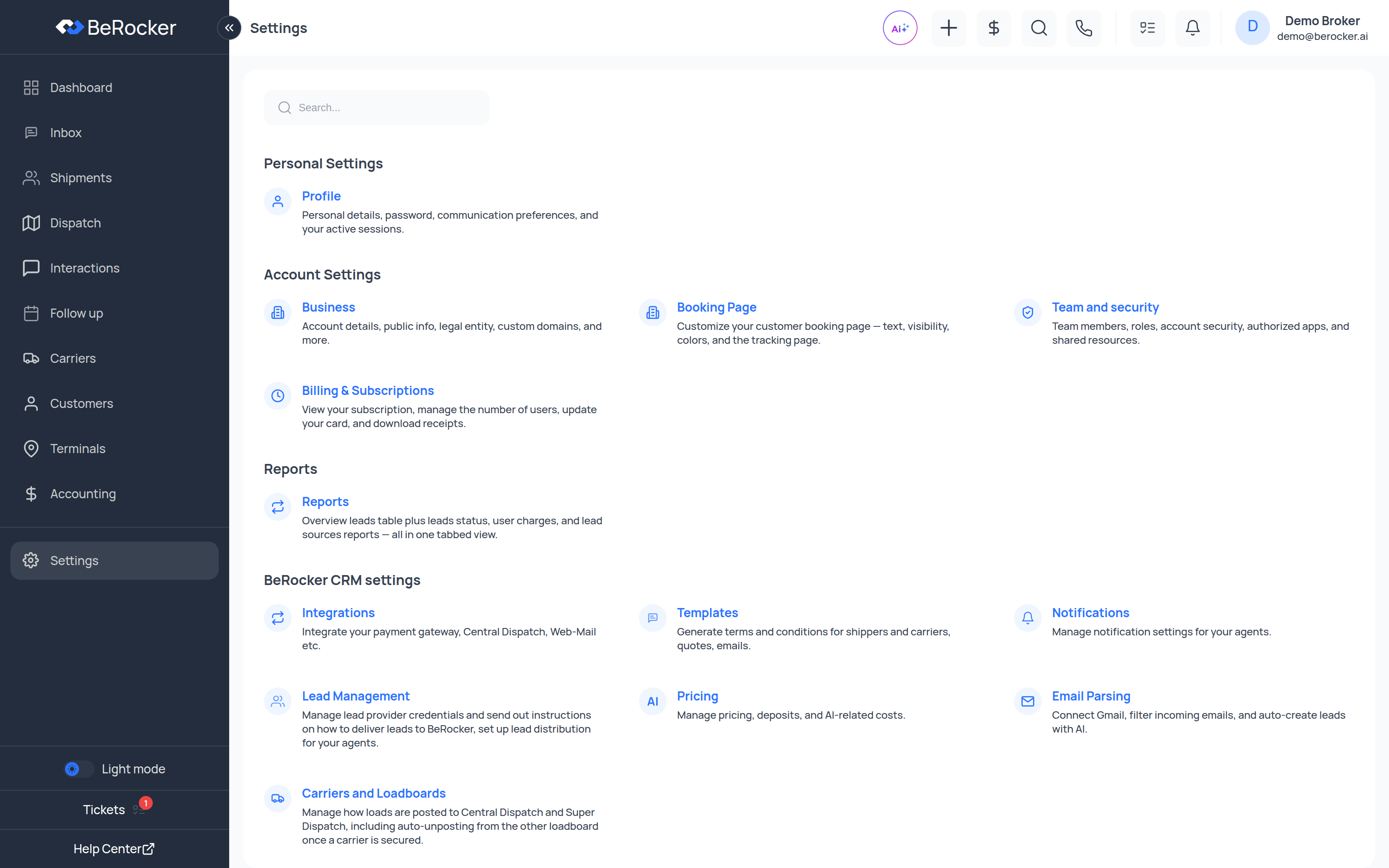Open Team and security link
This screenshot has height=868, width=1389.
pos(1105,307)
